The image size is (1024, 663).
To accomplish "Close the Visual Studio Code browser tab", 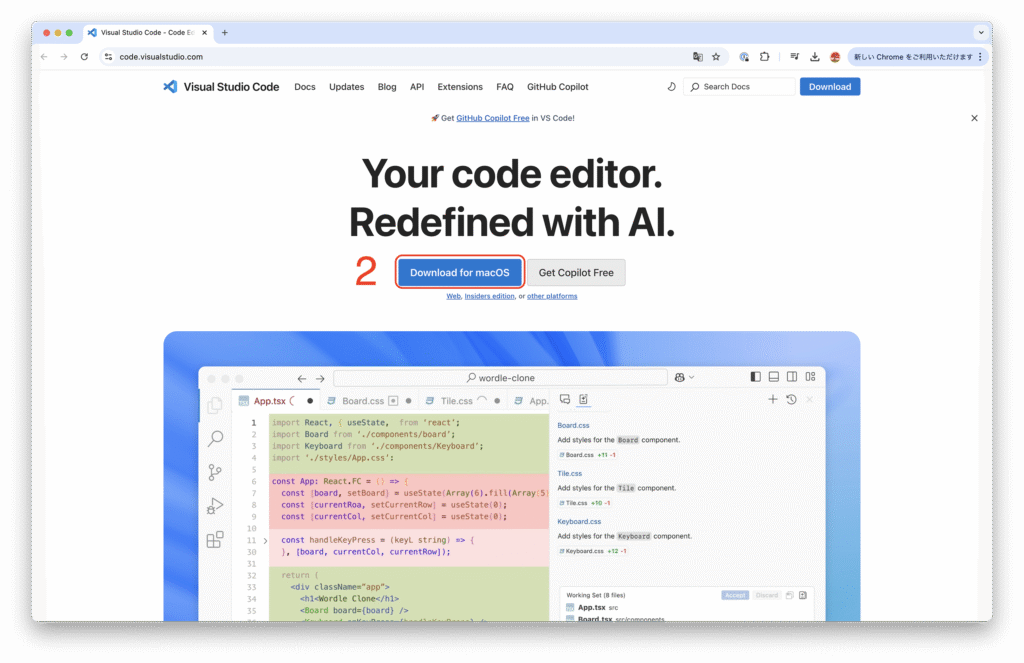I will click(204, 33).
